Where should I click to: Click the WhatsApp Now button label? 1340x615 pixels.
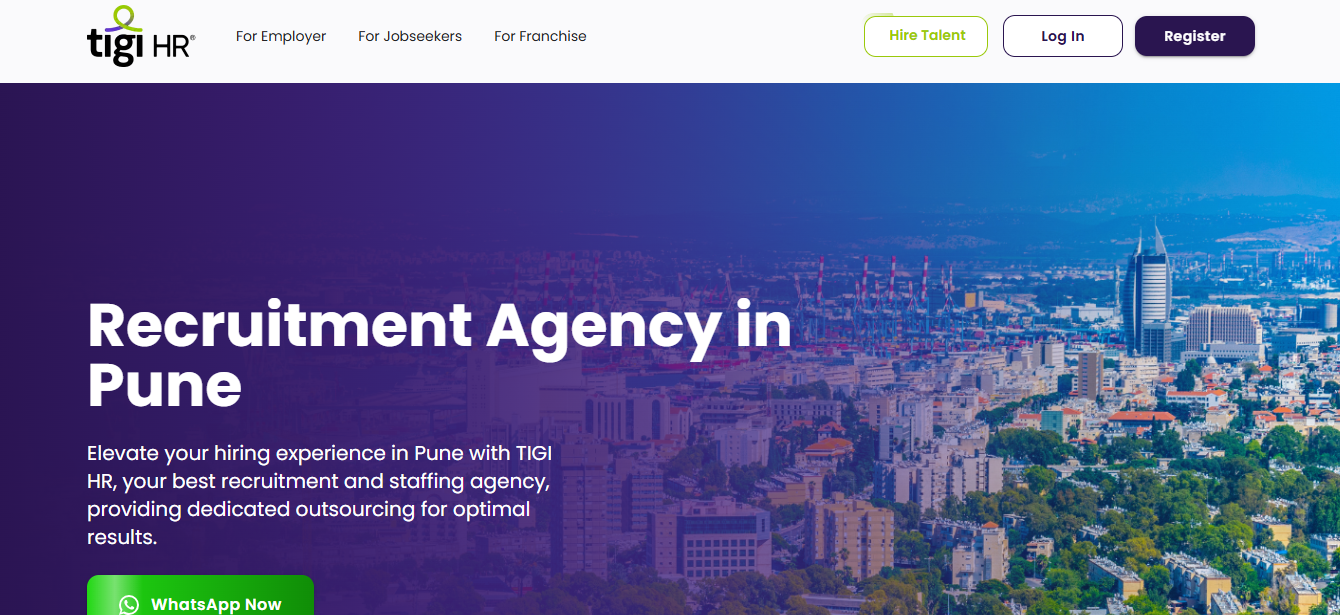pyautogui.click(x=216, y=604)
